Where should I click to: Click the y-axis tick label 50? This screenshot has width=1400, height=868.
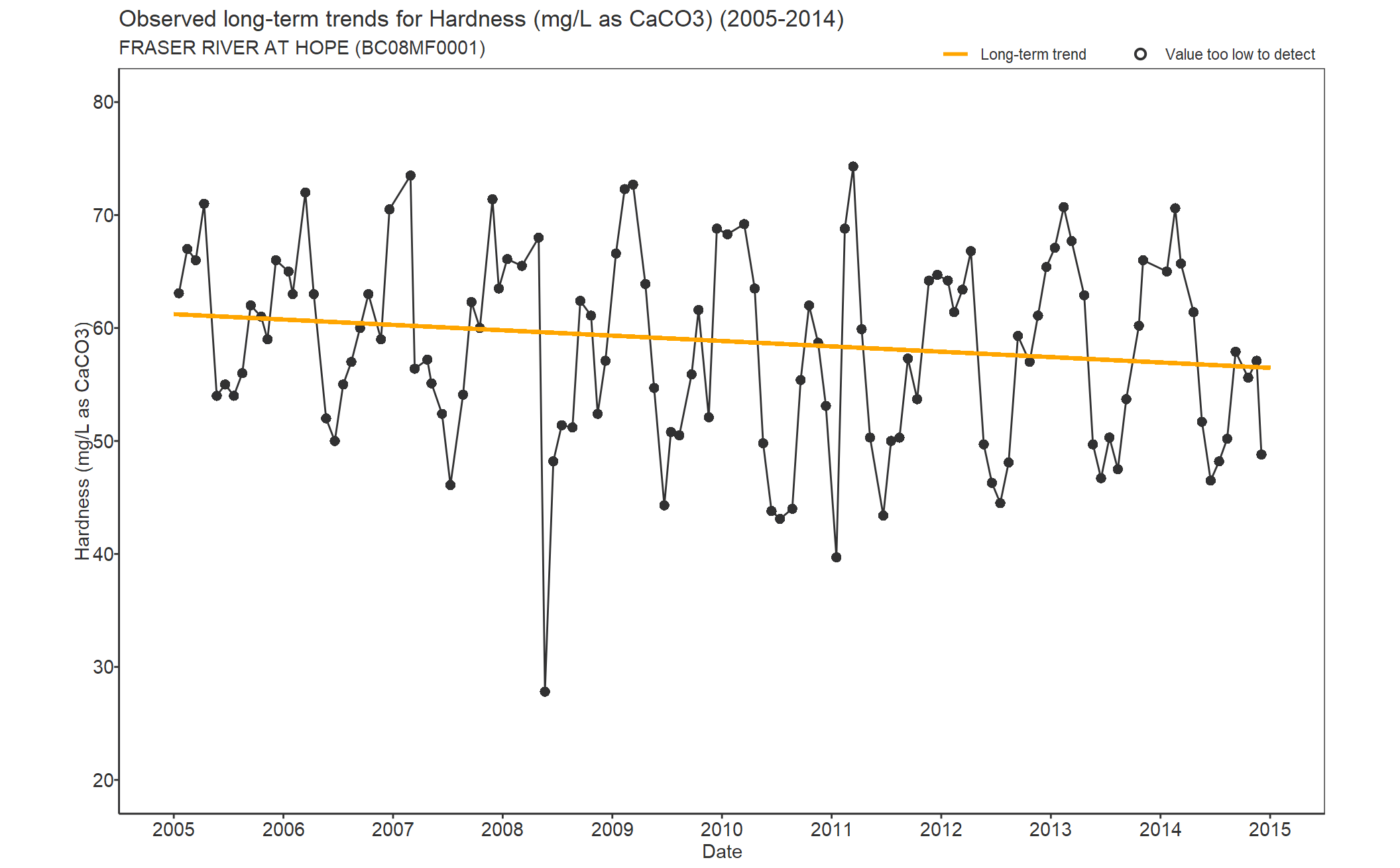(103, 441)
